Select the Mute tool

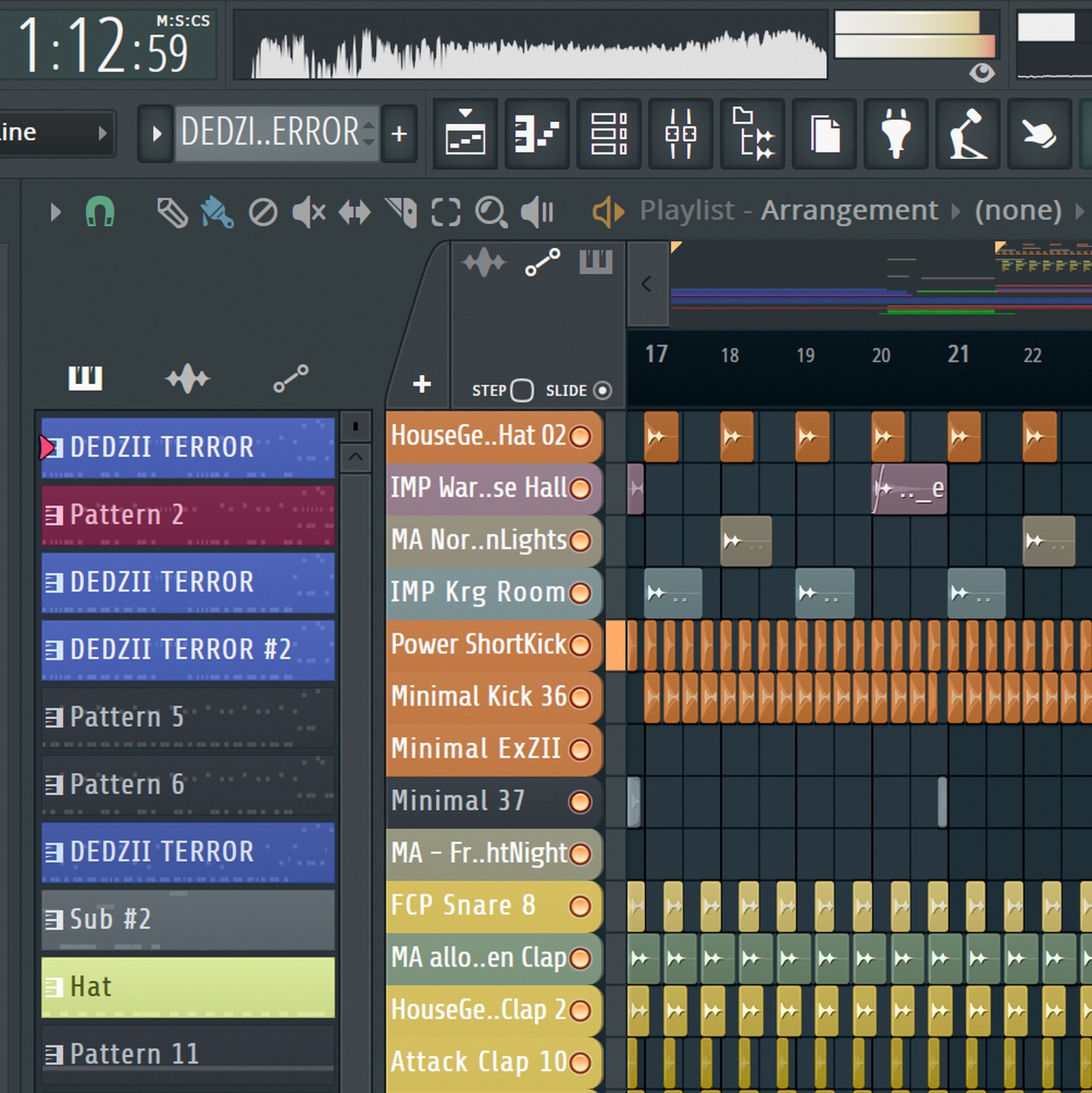coord(308,212)
